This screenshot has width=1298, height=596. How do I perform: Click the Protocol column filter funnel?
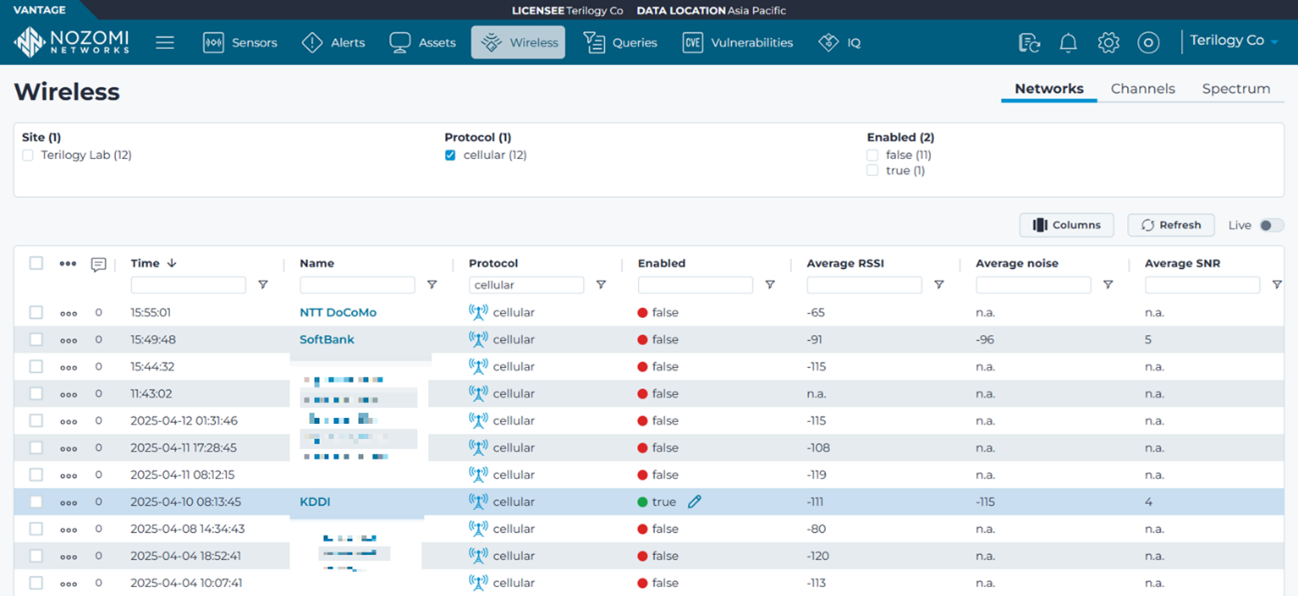(601, 285)
